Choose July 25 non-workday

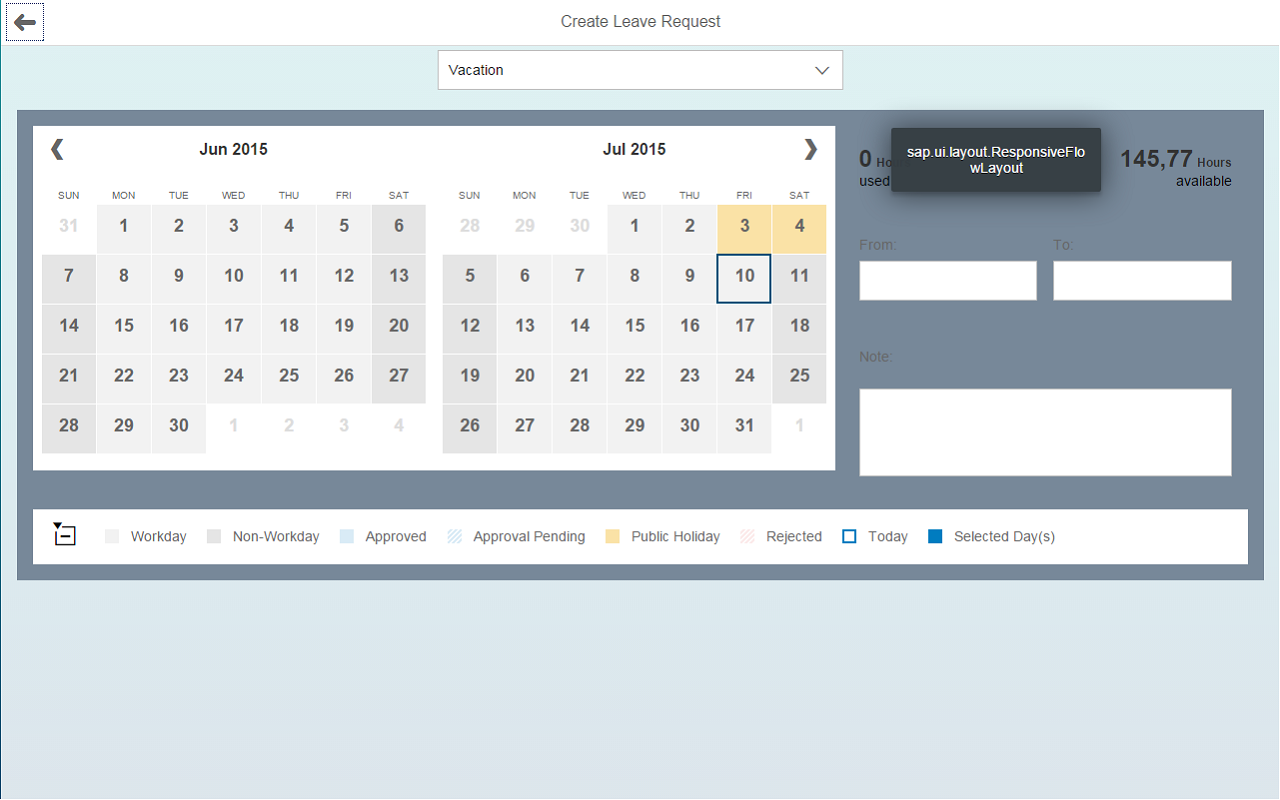pyautogui.click(x=799, y=378)
